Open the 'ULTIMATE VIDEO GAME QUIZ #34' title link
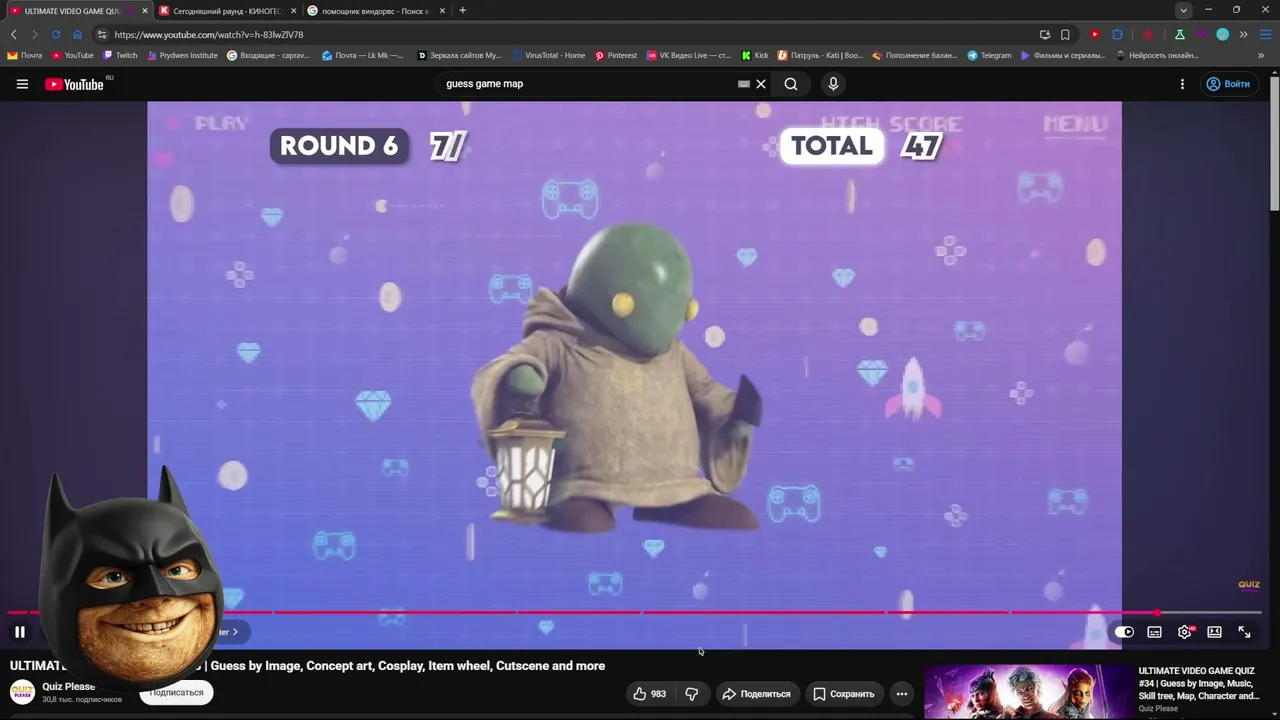 [x=1198, y=684]
